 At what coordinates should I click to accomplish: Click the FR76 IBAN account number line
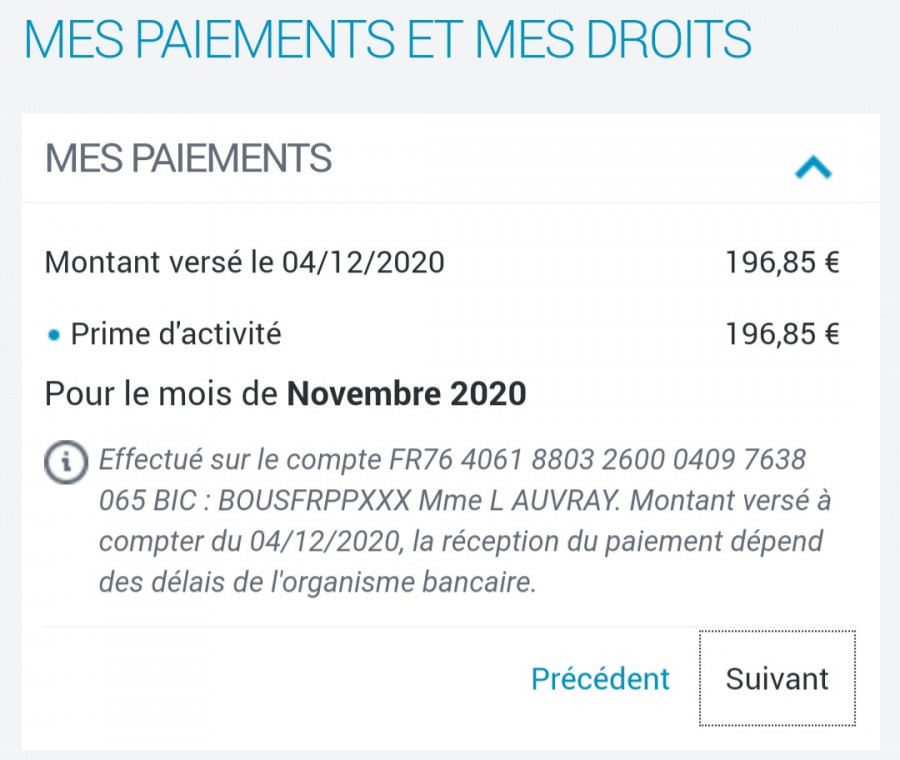click(x=598, y=460)
